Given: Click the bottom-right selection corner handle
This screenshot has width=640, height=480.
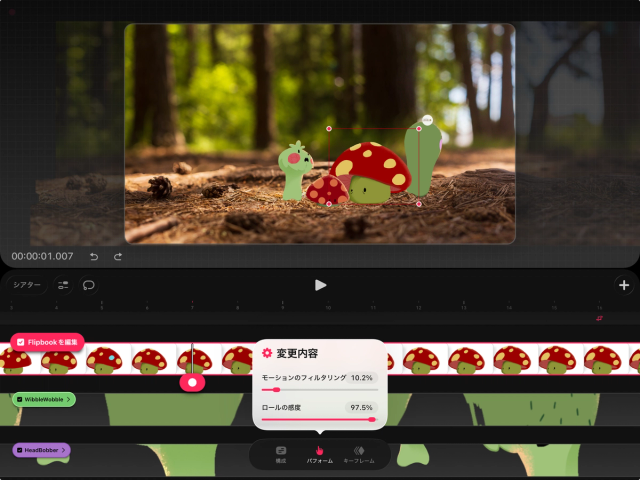Looking at the screenshot, I should click(x=419, y=204).
